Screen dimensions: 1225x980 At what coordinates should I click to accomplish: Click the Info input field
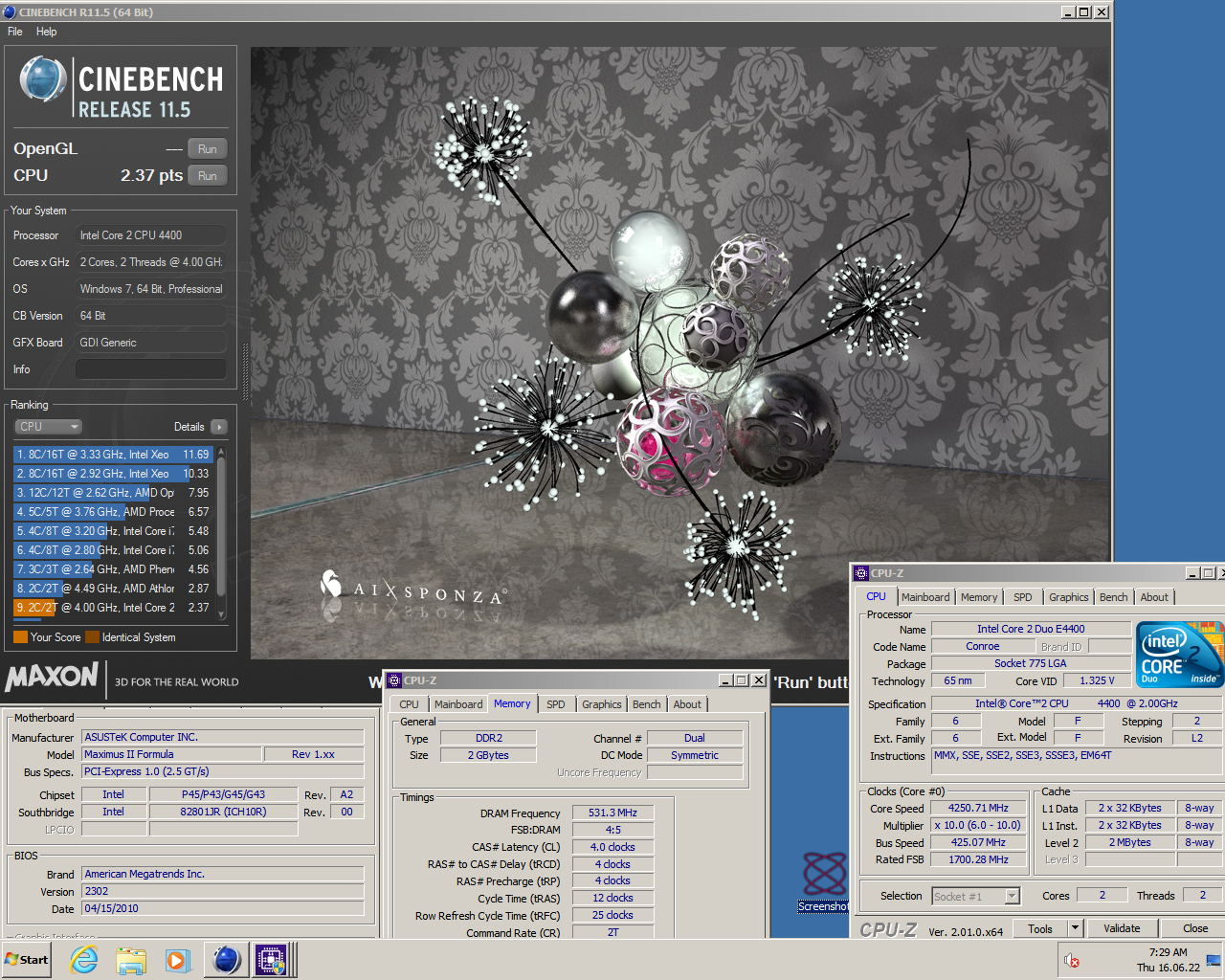point(151,369)
